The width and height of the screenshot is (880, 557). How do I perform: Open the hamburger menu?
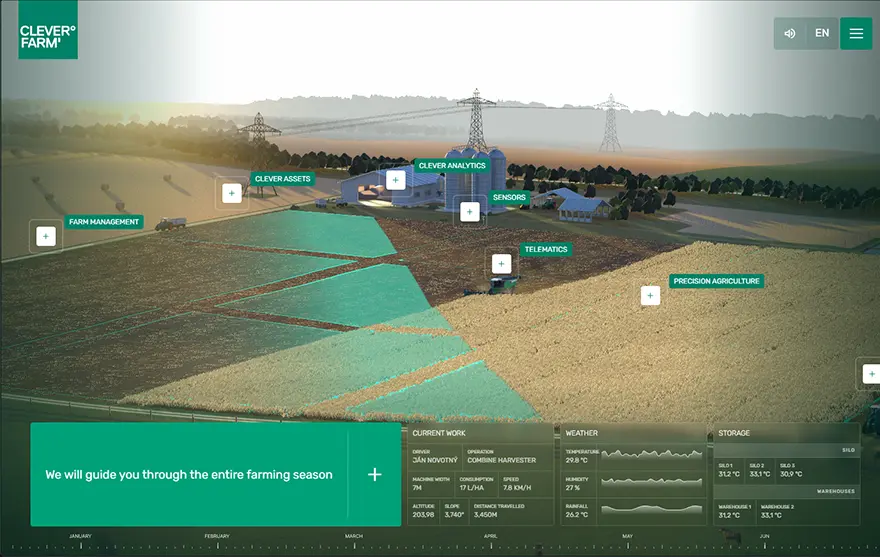(856, 33)
